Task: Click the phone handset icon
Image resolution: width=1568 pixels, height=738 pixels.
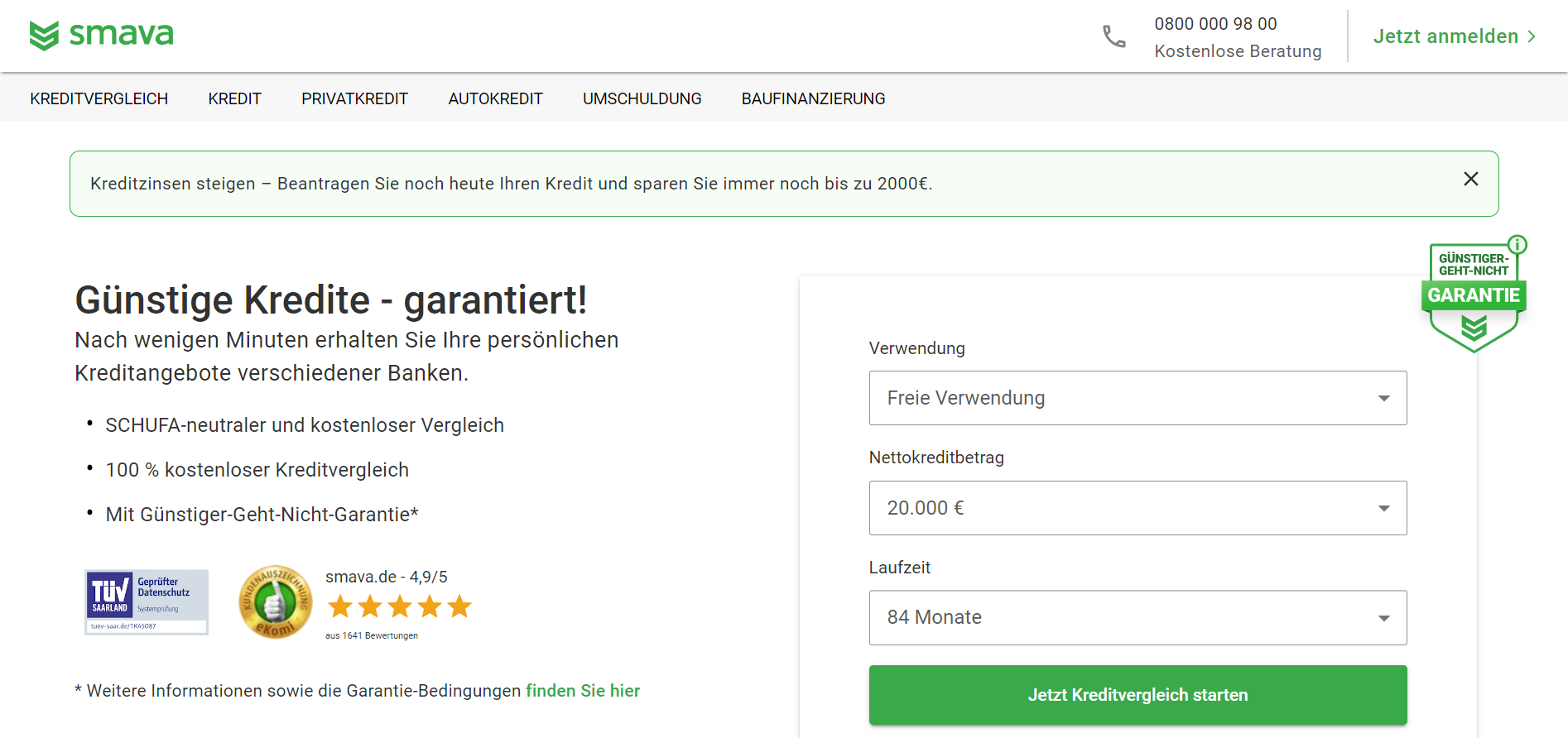Action: [1114, 36]
